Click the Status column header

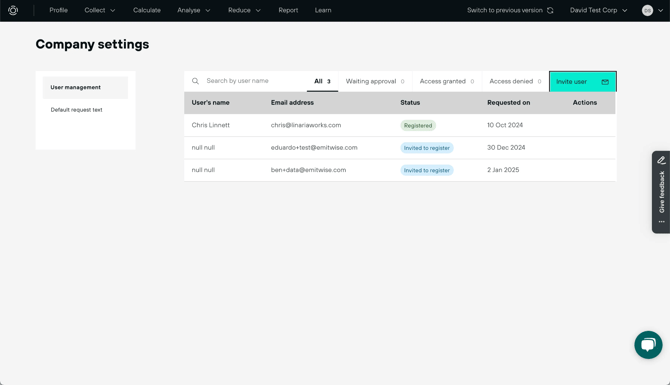[x=410, y=103]
